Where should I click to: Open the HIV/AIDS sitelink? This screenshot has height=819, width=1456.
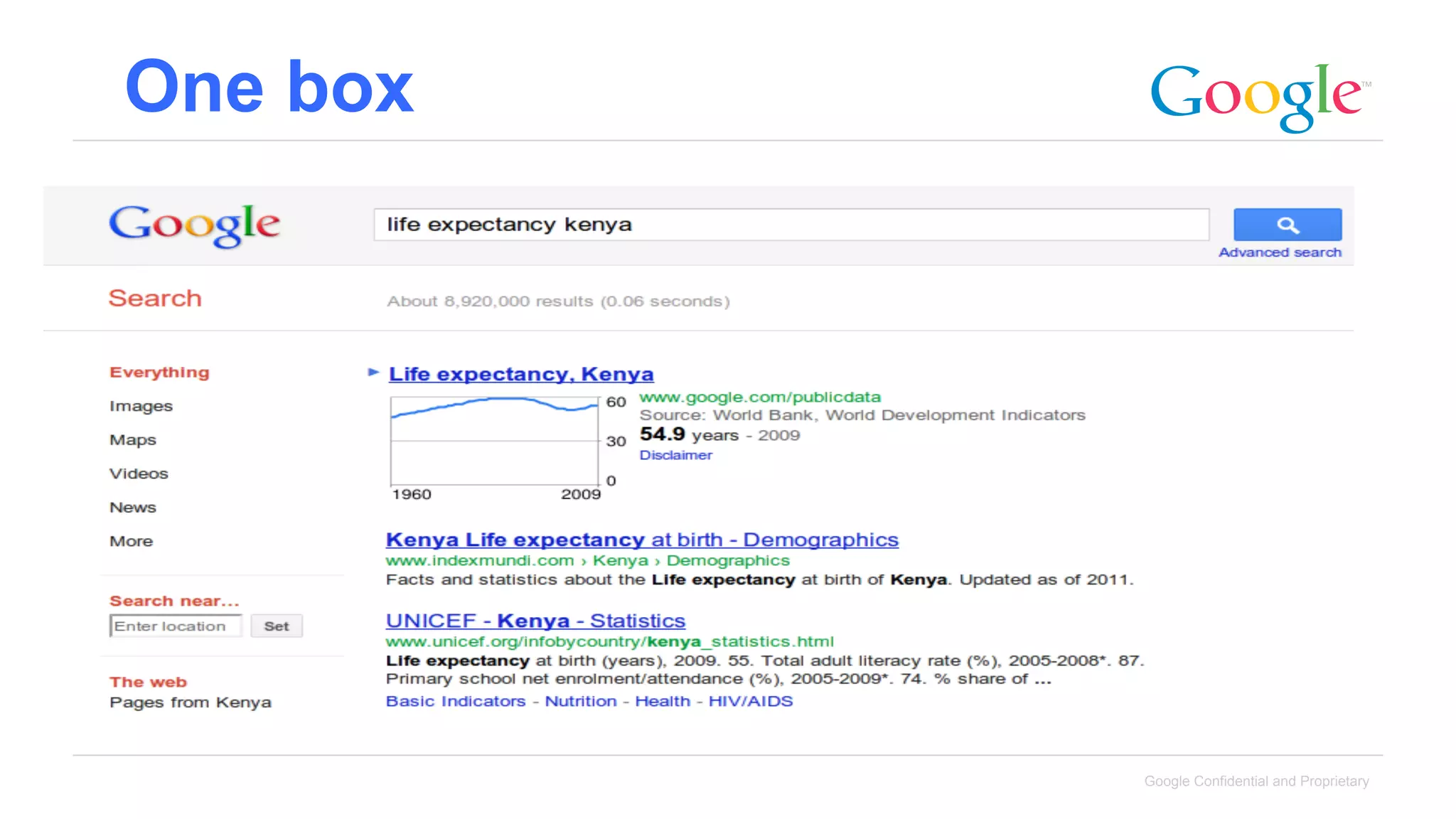(750, 701)
